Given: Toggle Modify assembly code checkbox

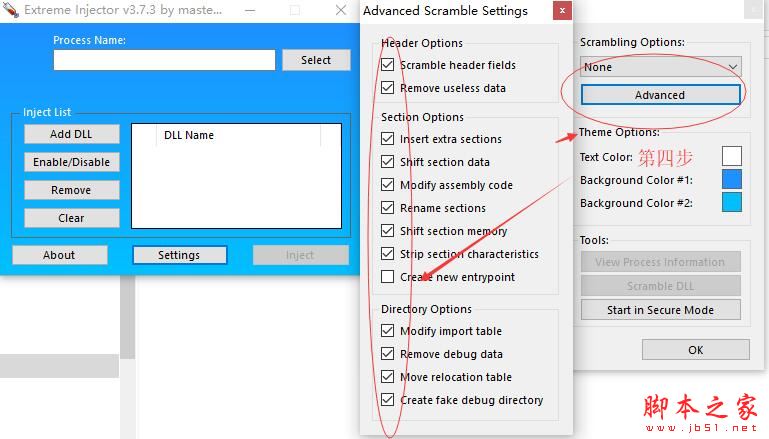Looking at the screenshot, I should 387,185.
